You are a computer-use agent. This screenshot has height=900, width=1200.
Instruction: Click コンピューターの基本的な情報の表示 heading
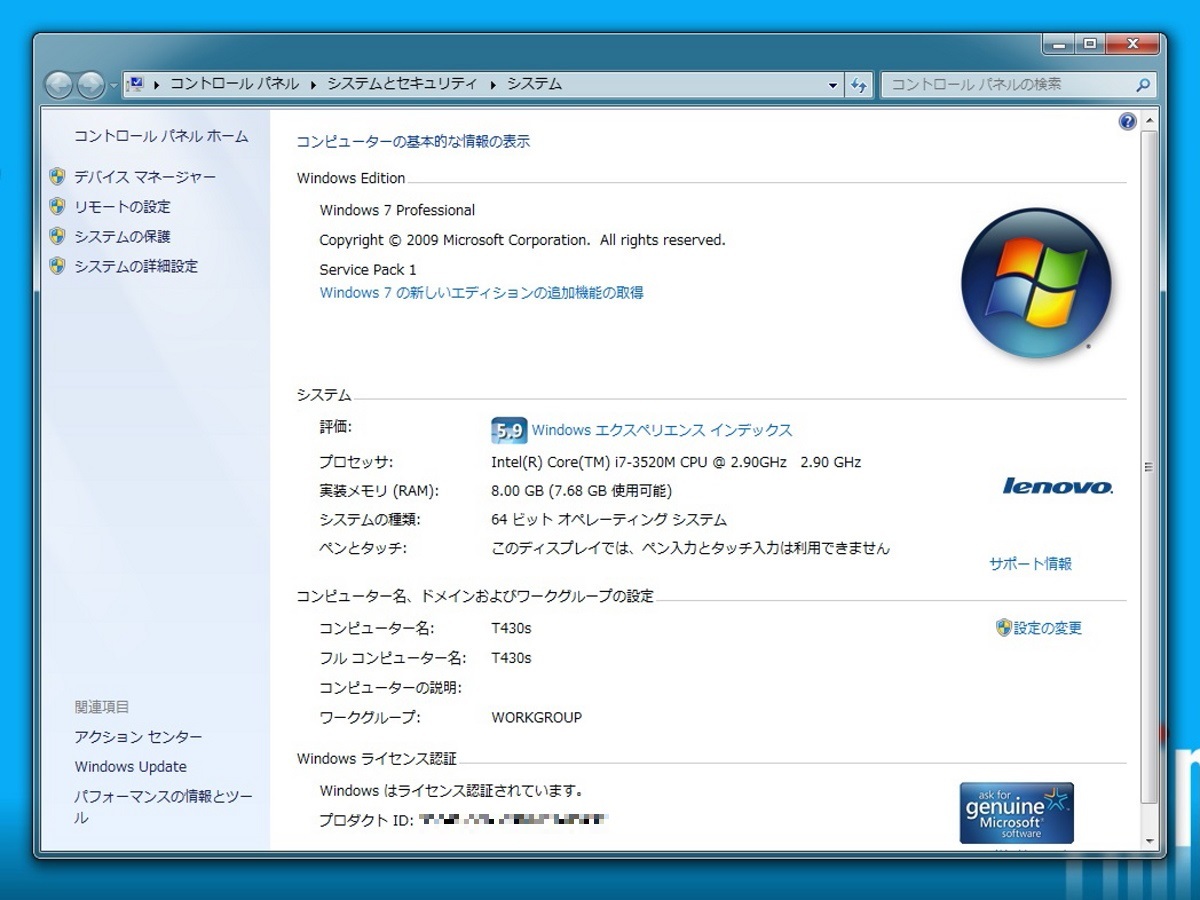pos(413,142)
